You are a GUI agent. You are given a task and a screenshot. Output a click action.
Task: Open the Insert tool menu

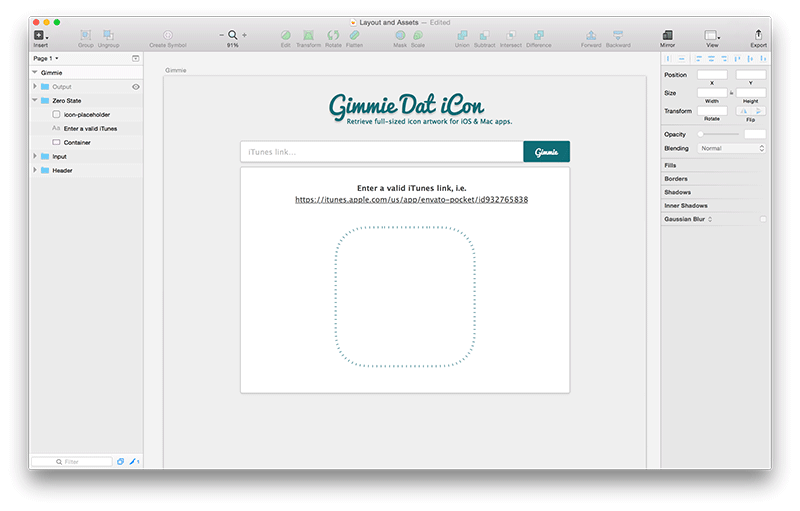pos(40,36)
